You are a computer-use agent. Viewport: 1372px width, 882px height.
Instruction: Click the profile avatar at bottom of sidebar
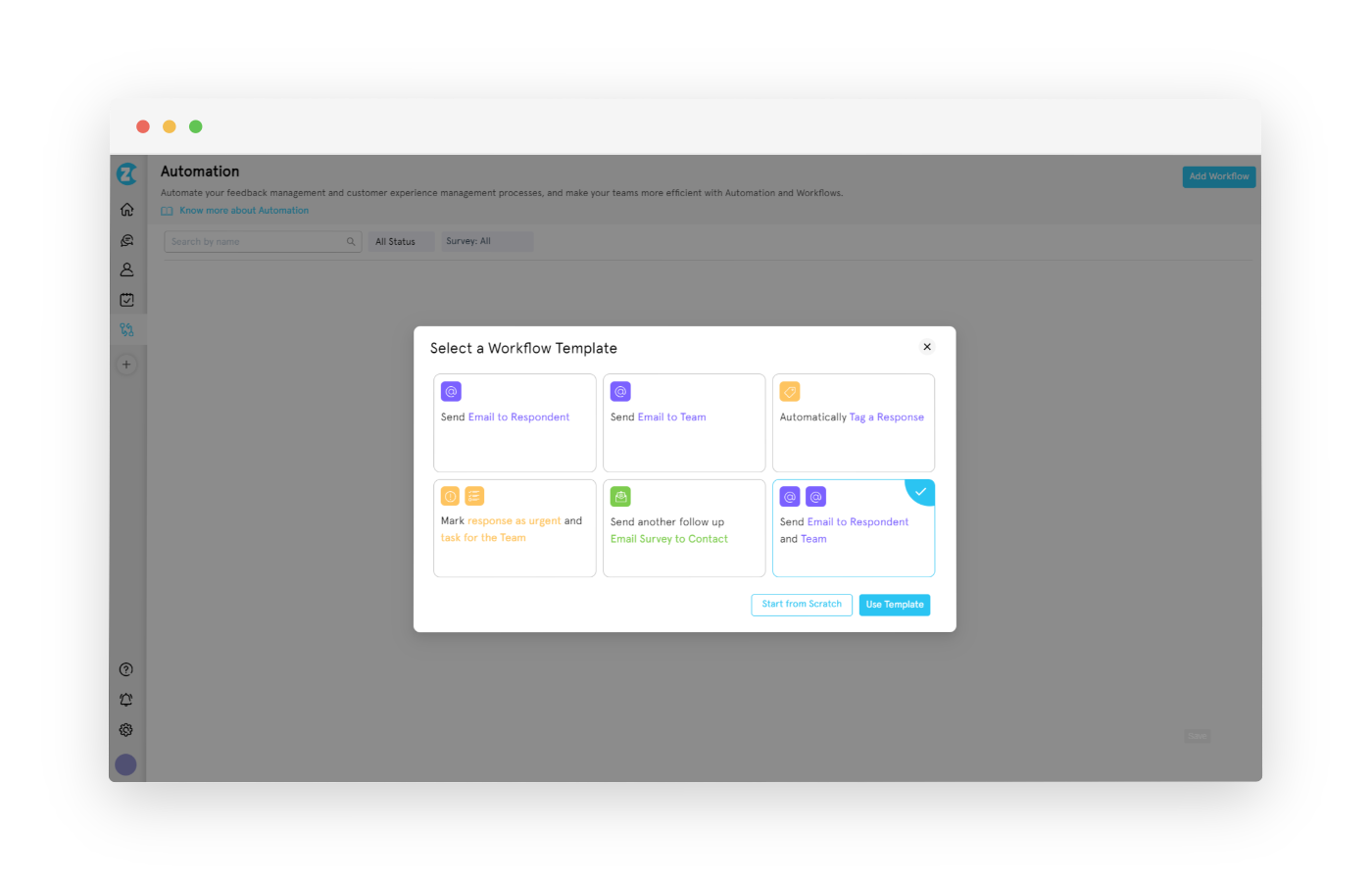125,764
